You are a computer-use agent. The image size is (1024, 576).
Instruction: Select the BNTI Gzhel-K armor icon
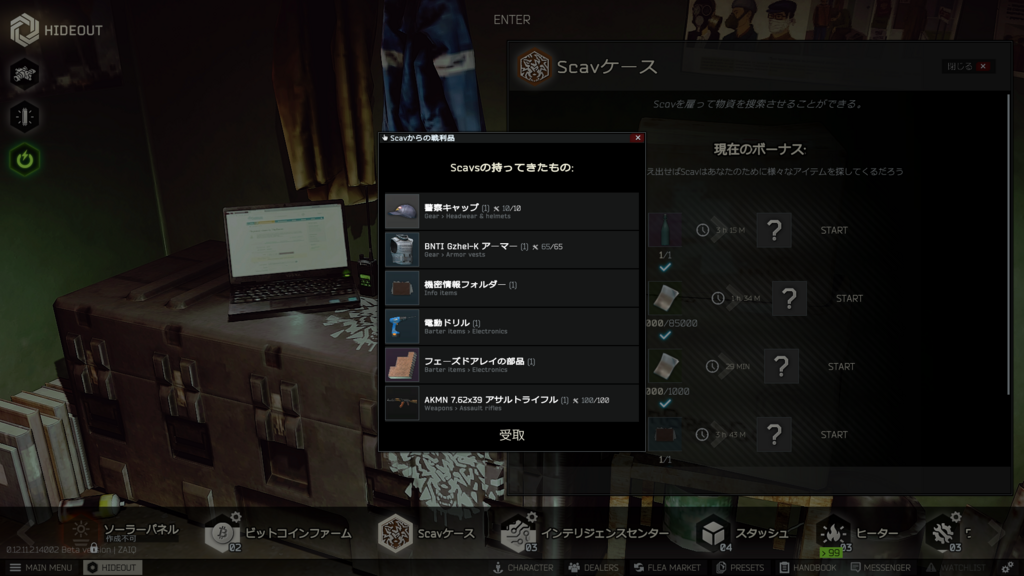point(402,249)
